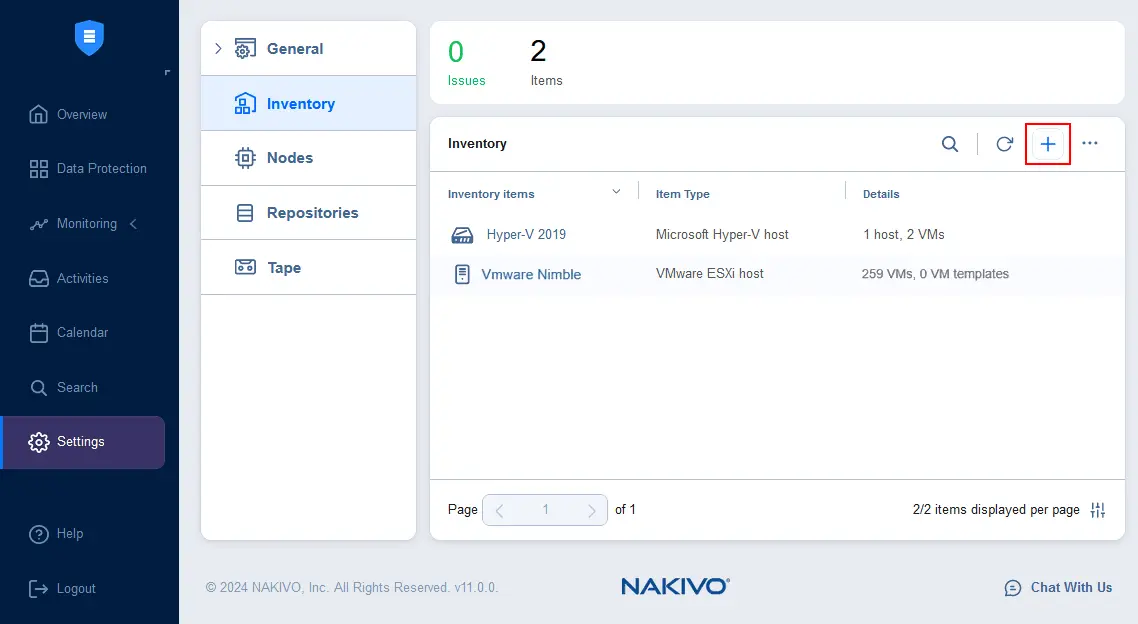Viewport: 1138px width, 624px height.
Task: Click the 0 Issues counter
Action: pos(466,63)
